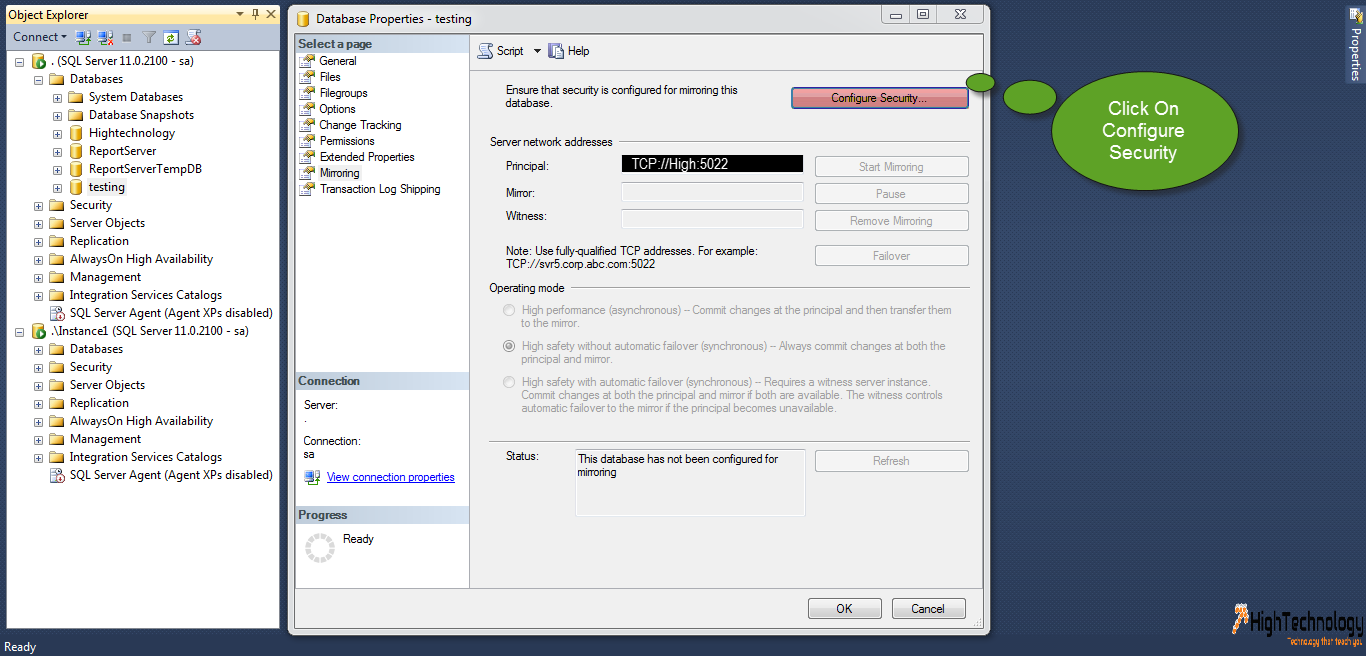Select SQL Server Agent icon under .\Instance1

click(58, 475)
